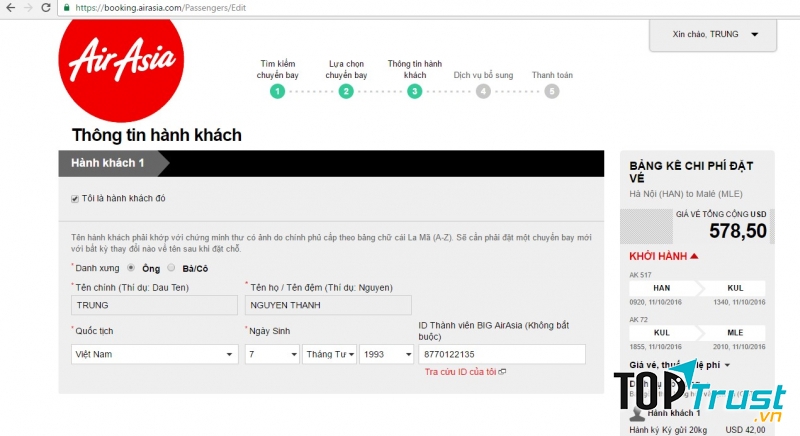Click step 3 circle Thông tin hành khách
The height and width of the screenshot is (436, 800).
click(415, 92)
